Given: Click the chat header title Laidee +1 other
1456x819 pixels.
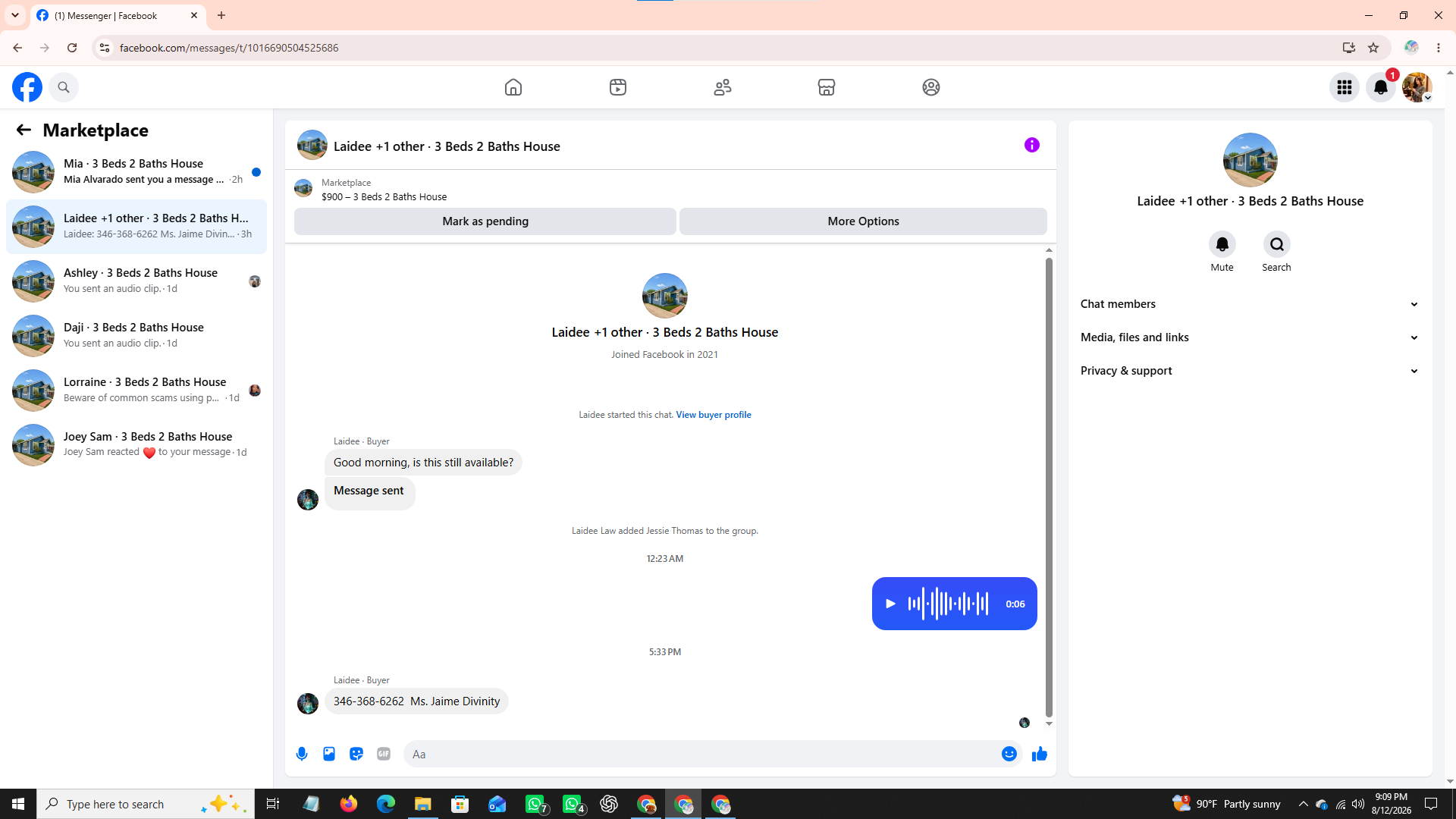Looking at the screenshot, I should click(x=447, y=146).
